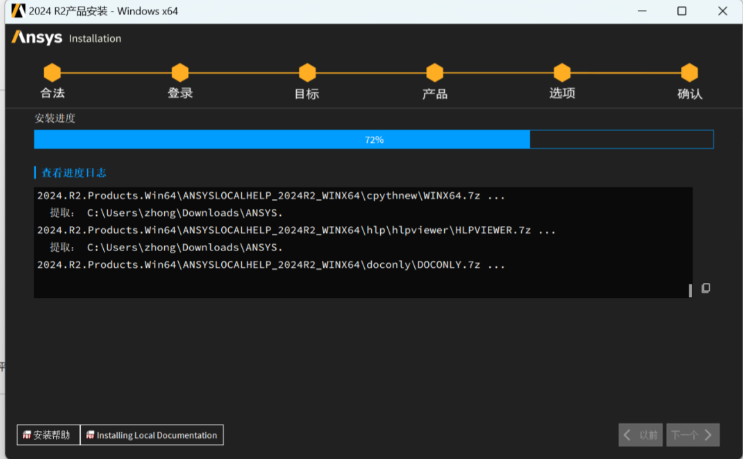Jump to the 目标 step hexagon

[x=307, y=73]
